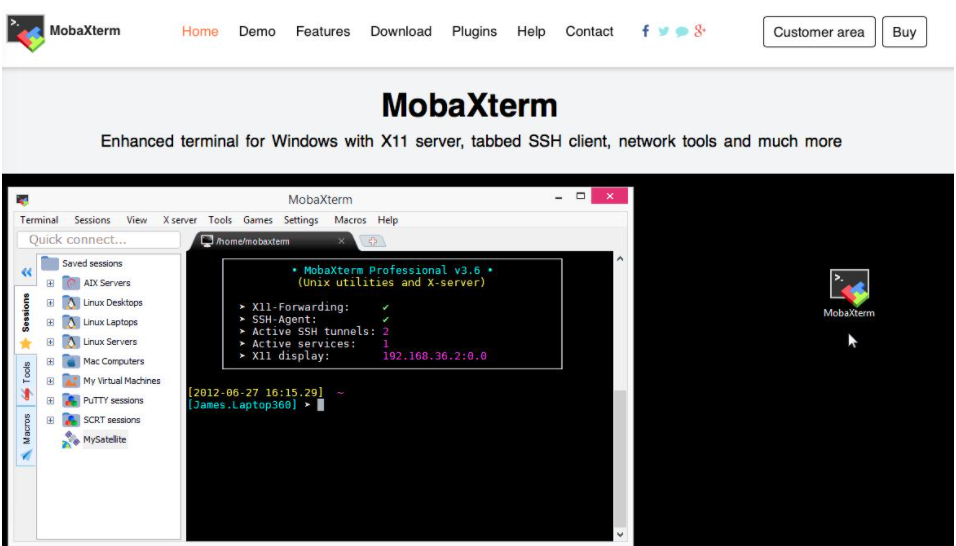This screenshot has width=956, height=546.
Task: Expand the Mac Computers tree node
Action: click(51, 361)
